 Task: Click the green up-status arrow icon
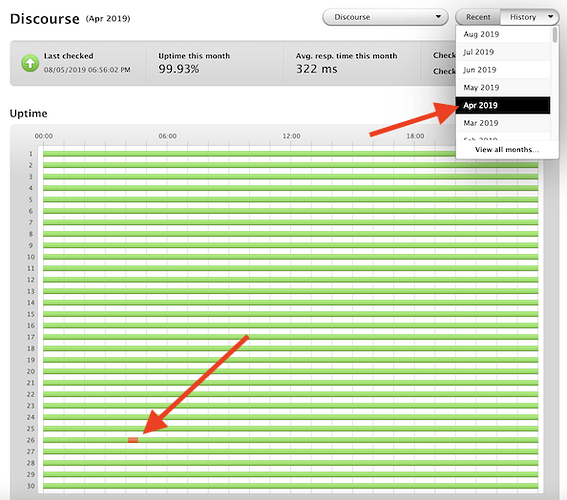(x=30, y=63)
